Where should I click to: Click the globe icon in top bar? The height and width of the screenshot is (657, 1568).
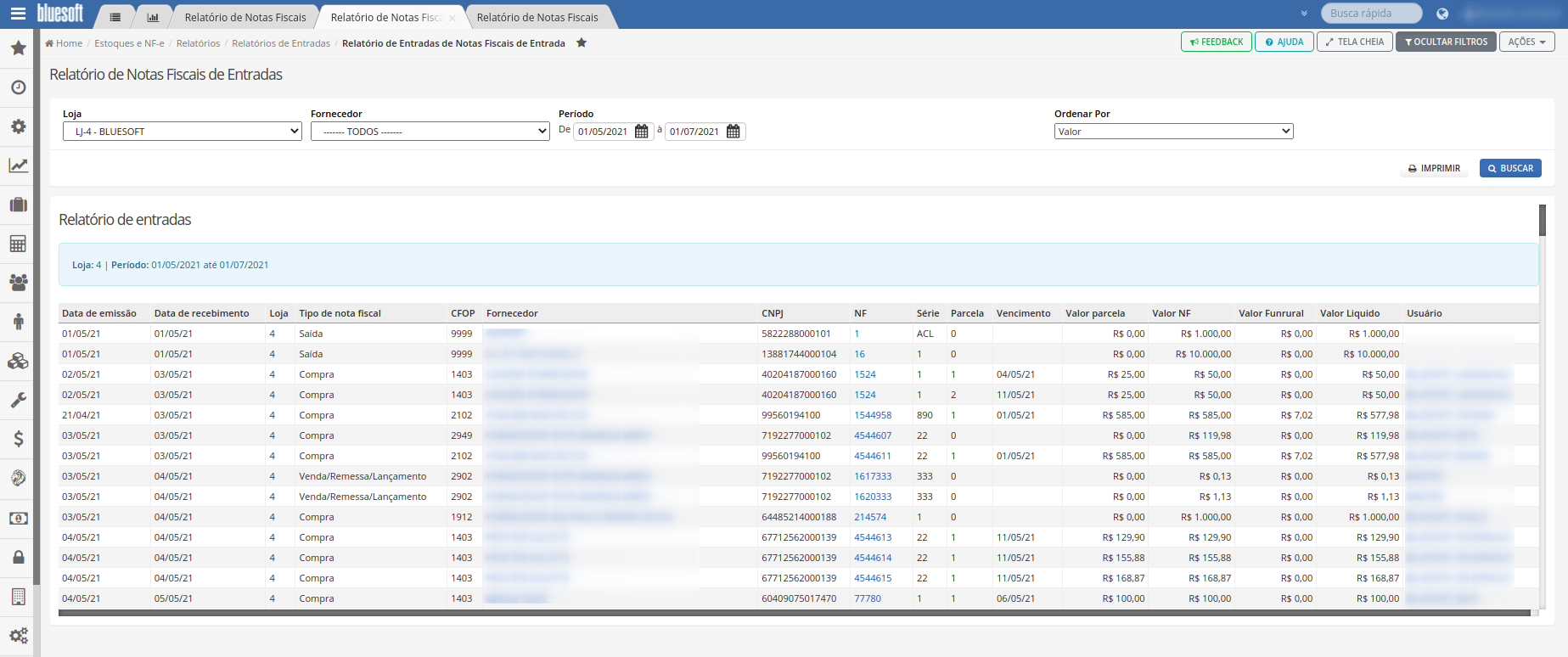pos(1442,14)
